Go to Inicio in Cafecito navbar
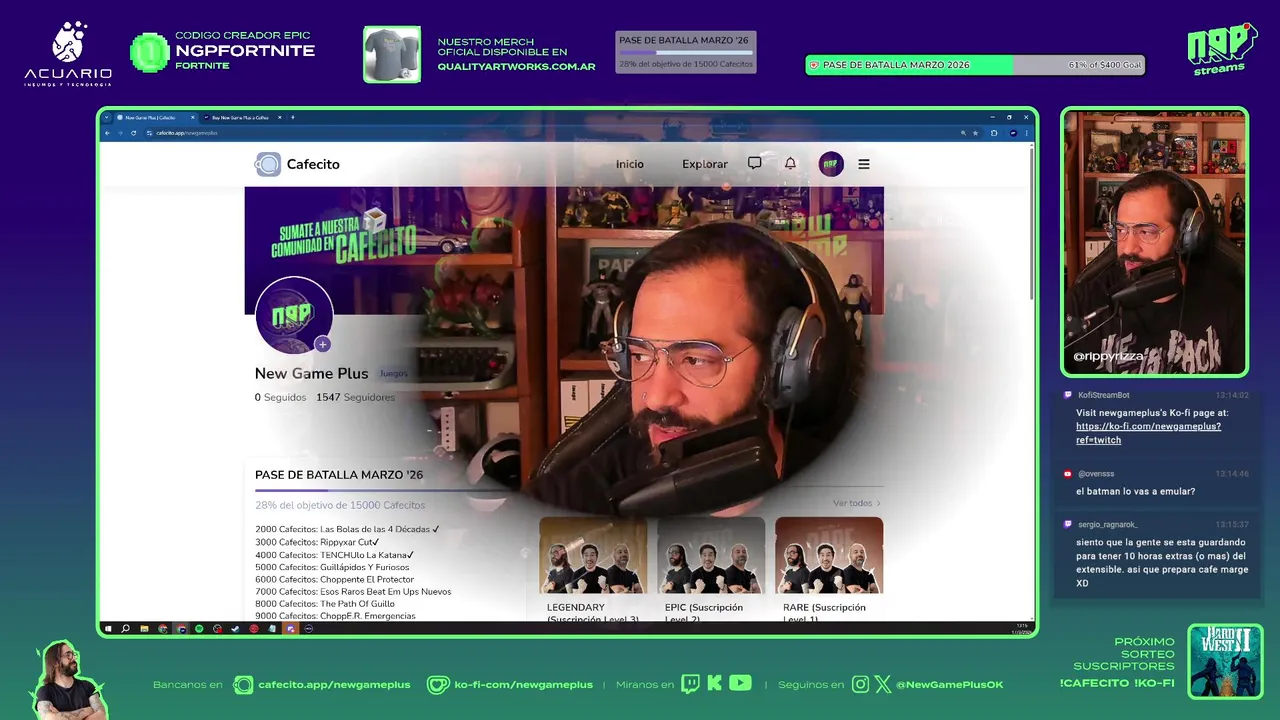Screen dimensions: 1280x720 (630, 164)
